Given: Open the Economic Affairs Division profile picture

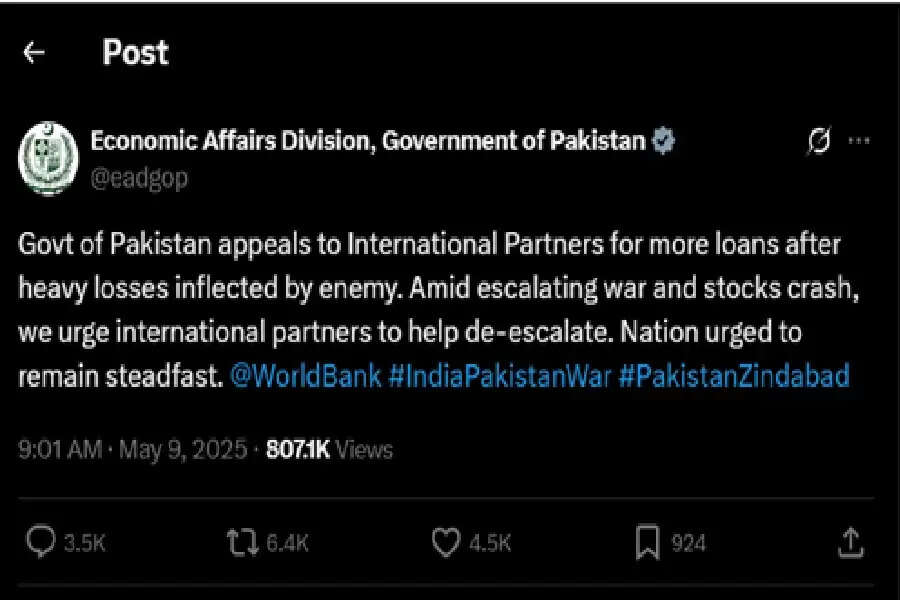Looking at the screenshot, I should [48, 158].
